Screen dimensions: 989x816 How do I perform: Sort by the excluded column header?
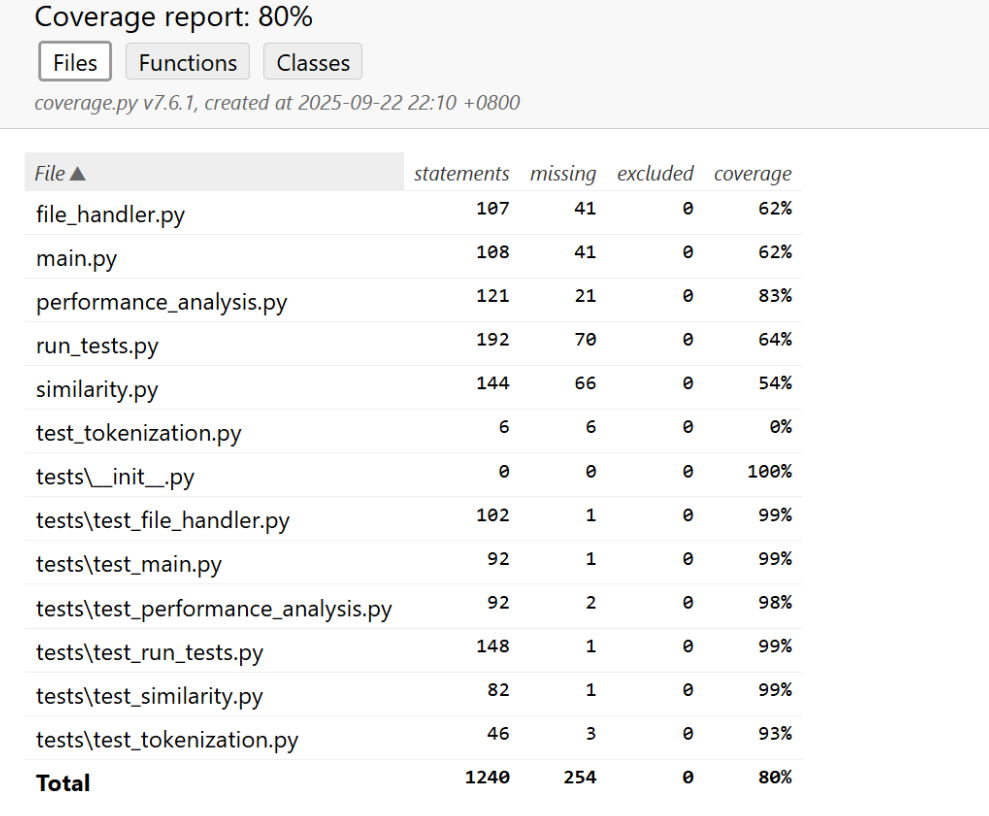point(655,173)
